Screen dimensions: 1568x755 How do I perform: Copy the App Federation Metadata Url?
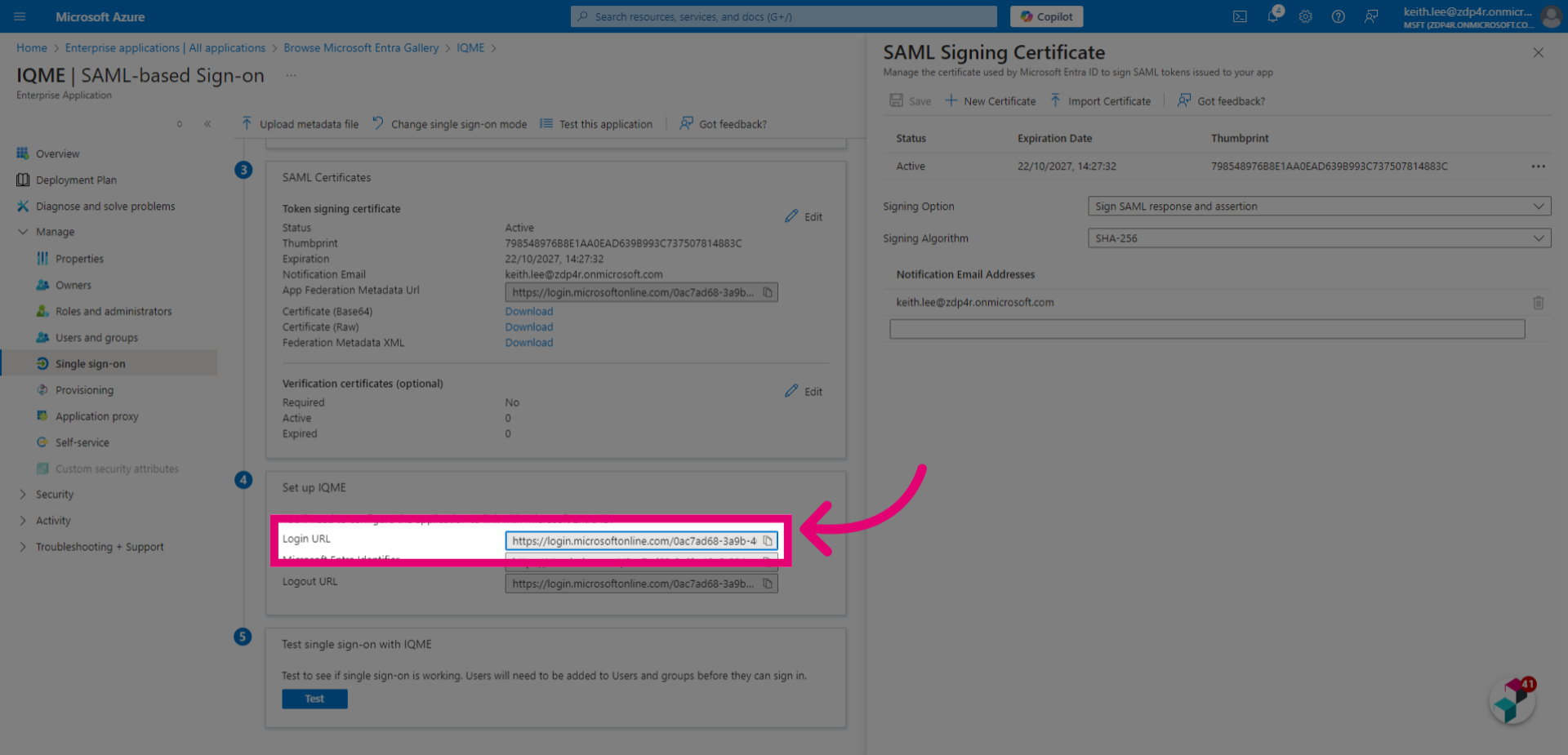(x=768, y=292)
